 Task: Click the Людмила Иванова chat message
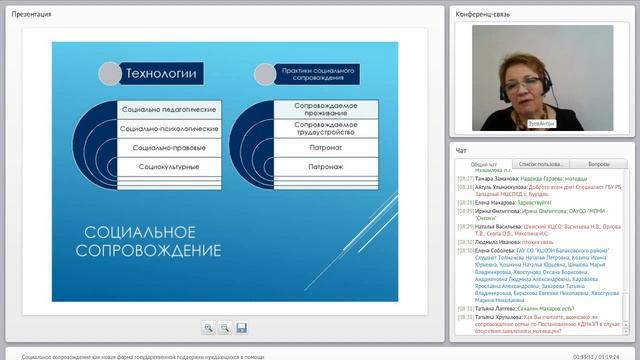point(505,242)
